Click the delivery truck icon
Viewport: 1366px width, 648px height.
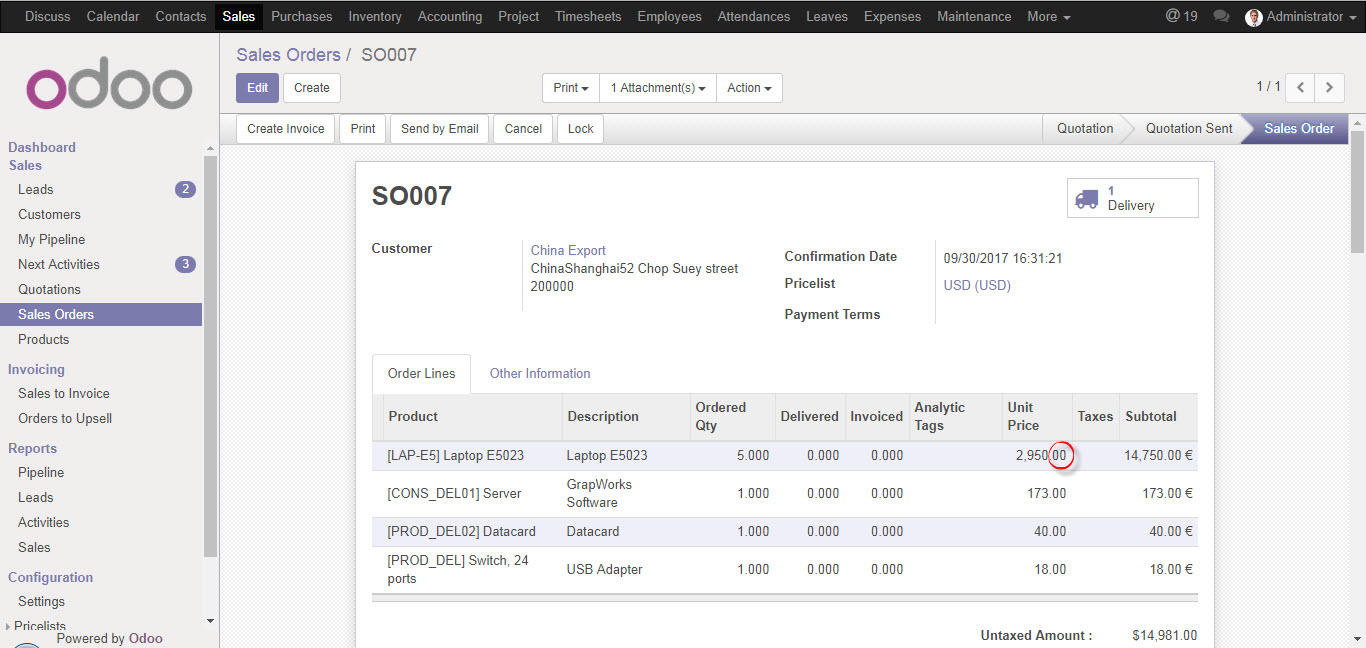[x=1086, y=198]
